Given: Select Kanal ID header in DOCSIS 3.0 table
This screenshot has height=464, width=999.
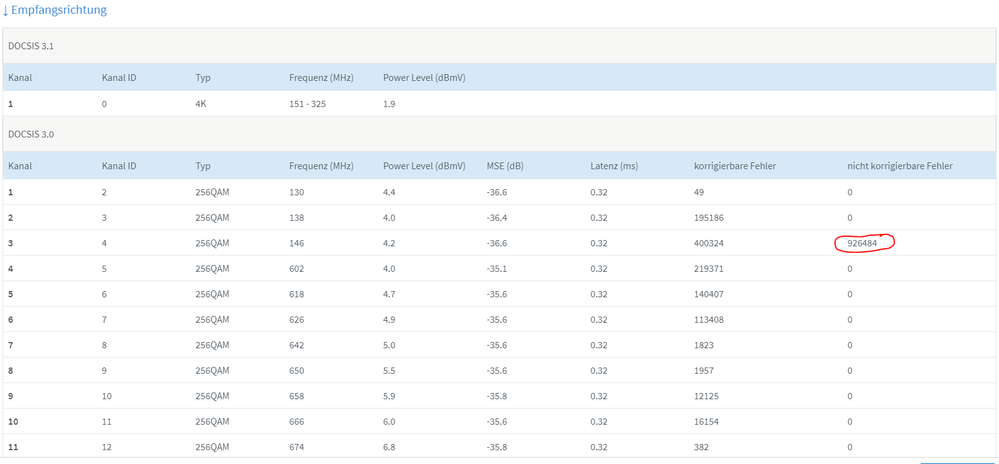Looking at the screenshot, I should pyautogui.click(x=119, y=166).
